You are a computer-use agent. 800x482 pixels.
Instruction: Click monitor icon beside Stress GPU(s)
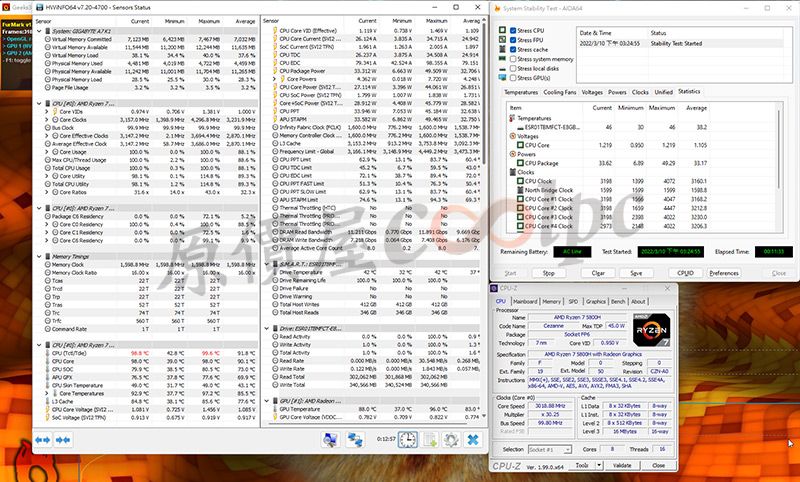[503, 78]
